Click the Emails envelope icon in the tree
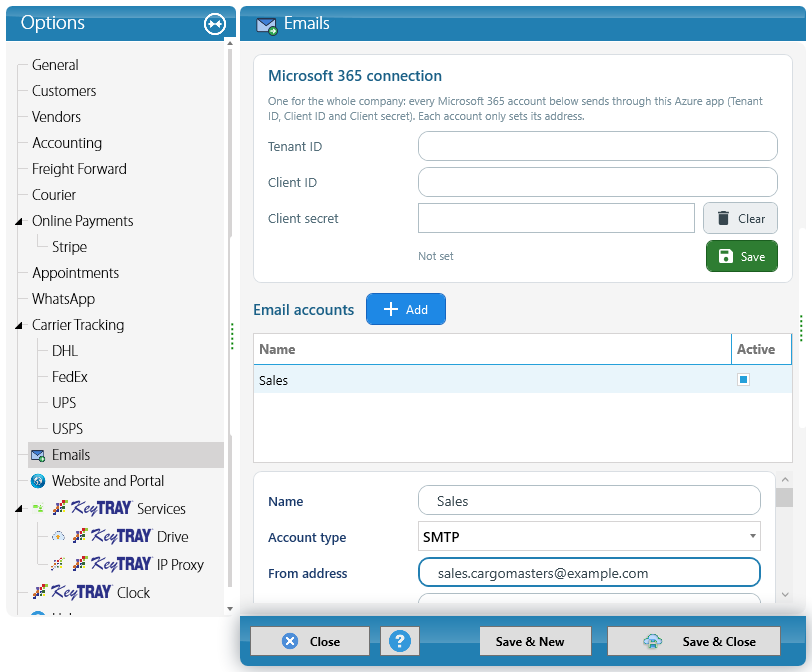This screenshot has height=672, width=812. coord(38,456)
